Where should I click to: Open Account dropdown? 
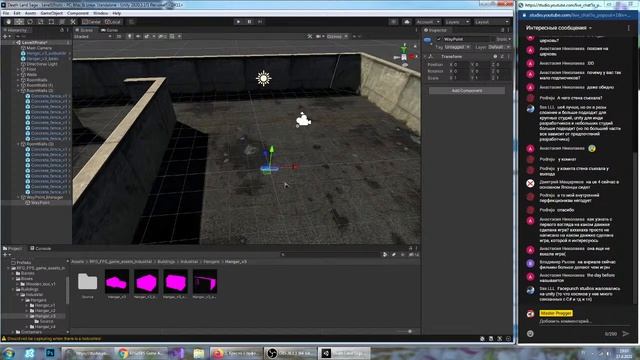428,22
